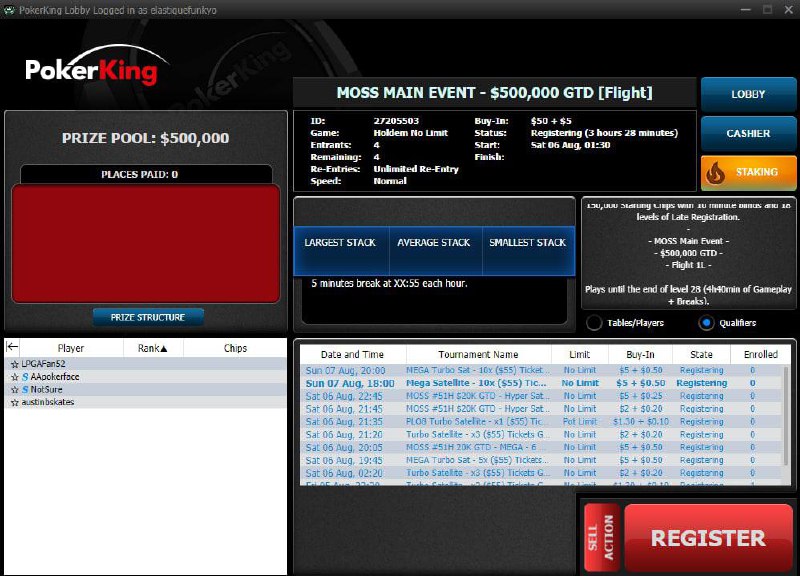Image resolution: width=800 pixels, height=576 pixels.
Task: Sort qualifiers by Date and Time header
Action: [353, 354]
